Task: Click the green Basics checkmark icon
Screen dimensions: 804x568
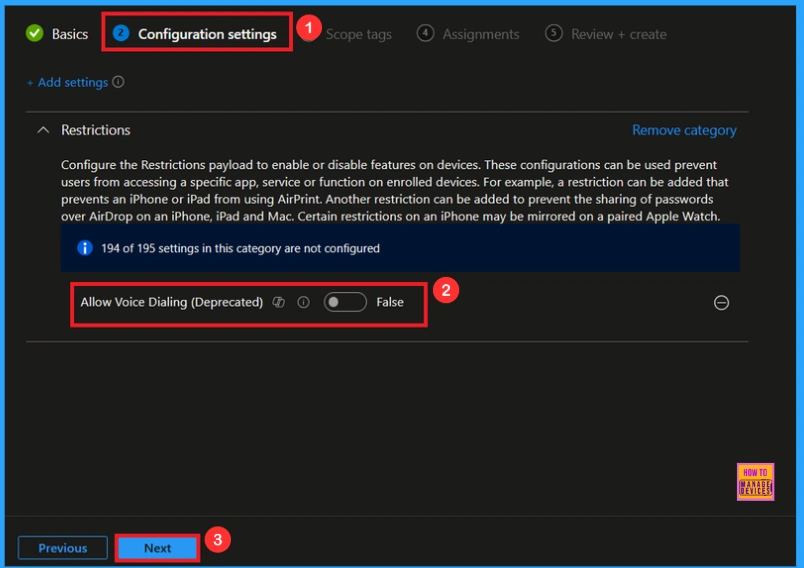Action: (35, 33)
